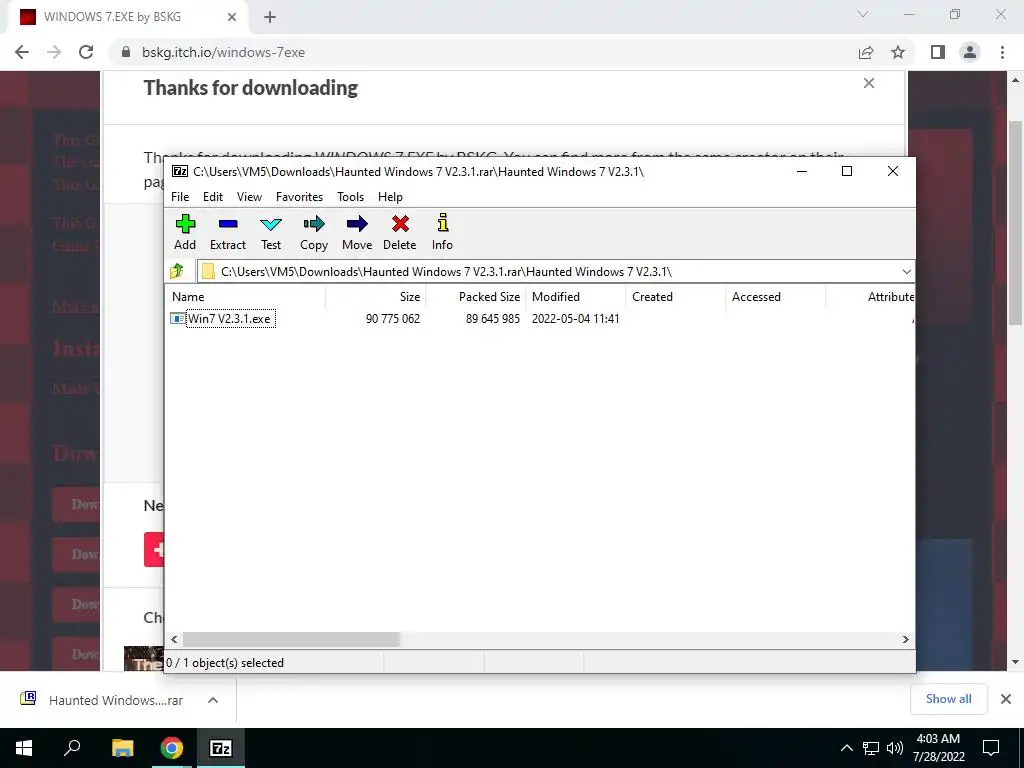Viewport: 1024px width, 768px height.
Task: Close the Chrome downloads bar
Action: click(x=1006, y=699)
